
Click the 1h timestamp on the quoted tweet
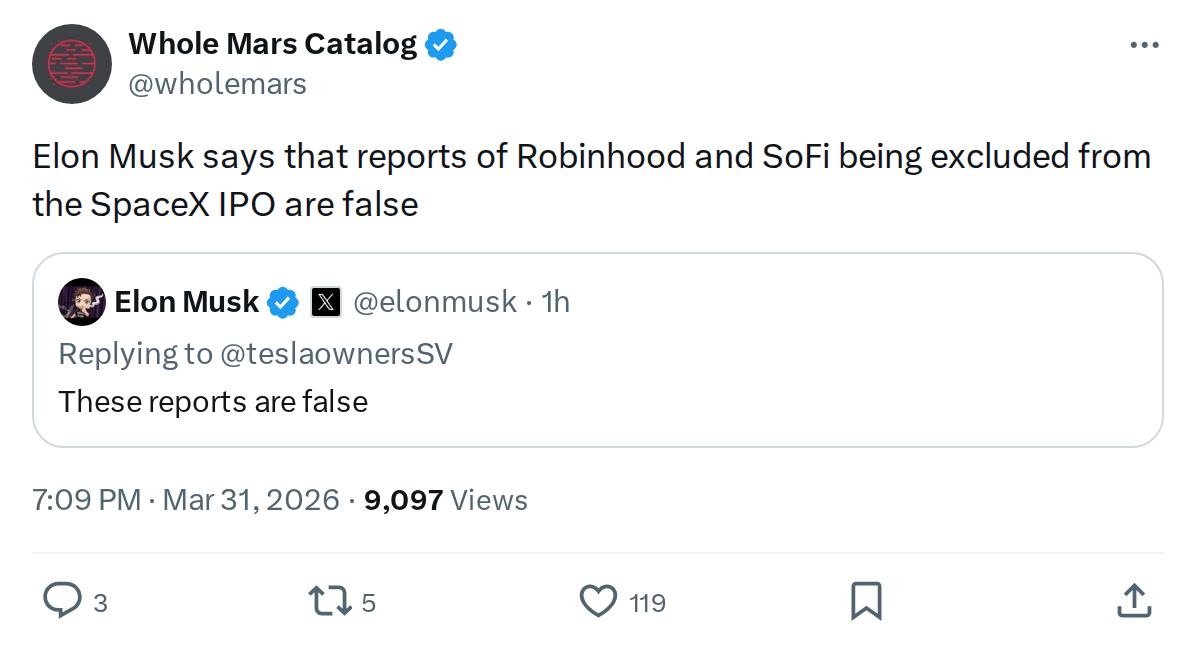click(x=556, y=301)
